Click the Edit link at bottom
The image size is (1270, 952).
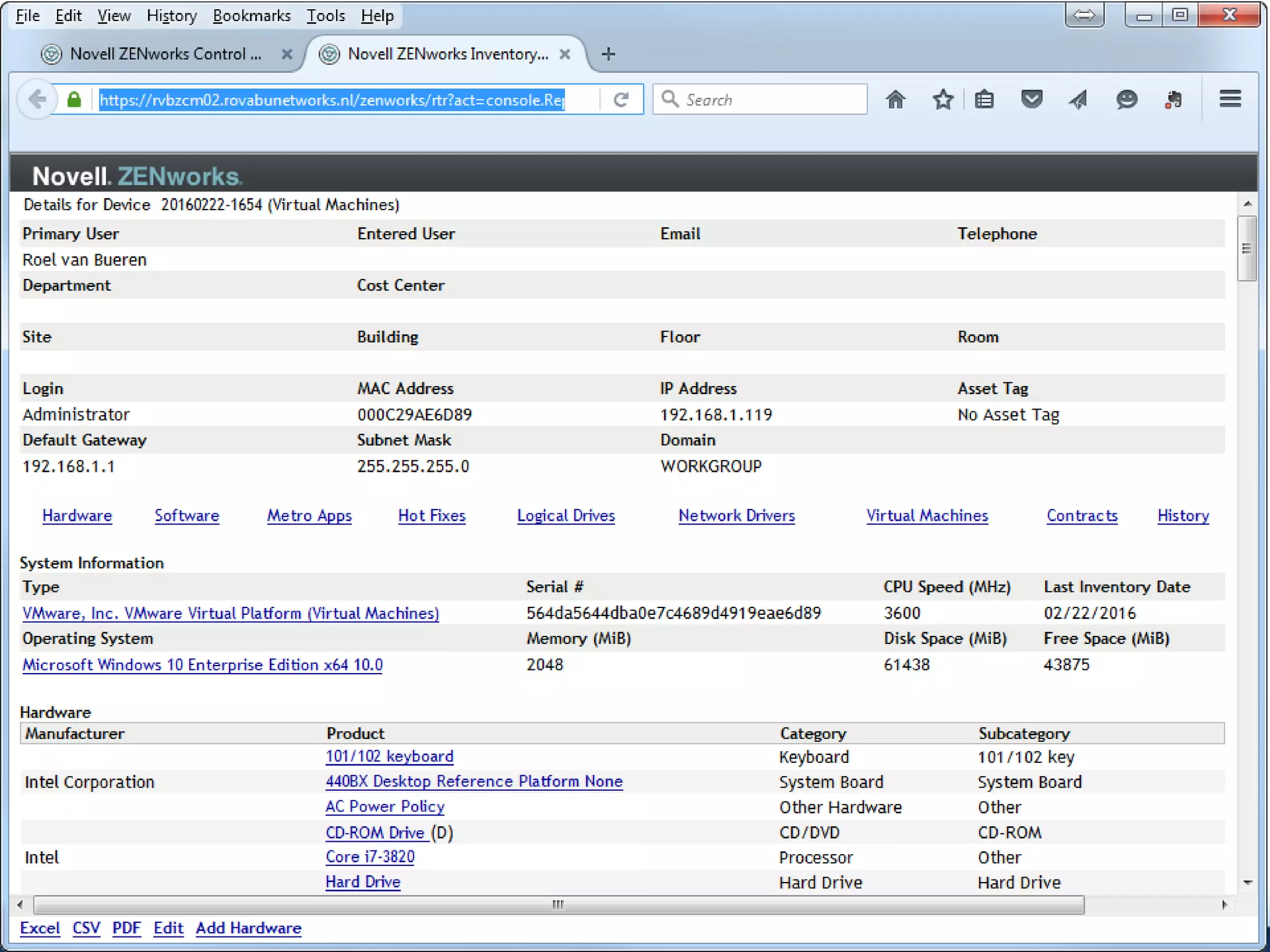(169, 928)
